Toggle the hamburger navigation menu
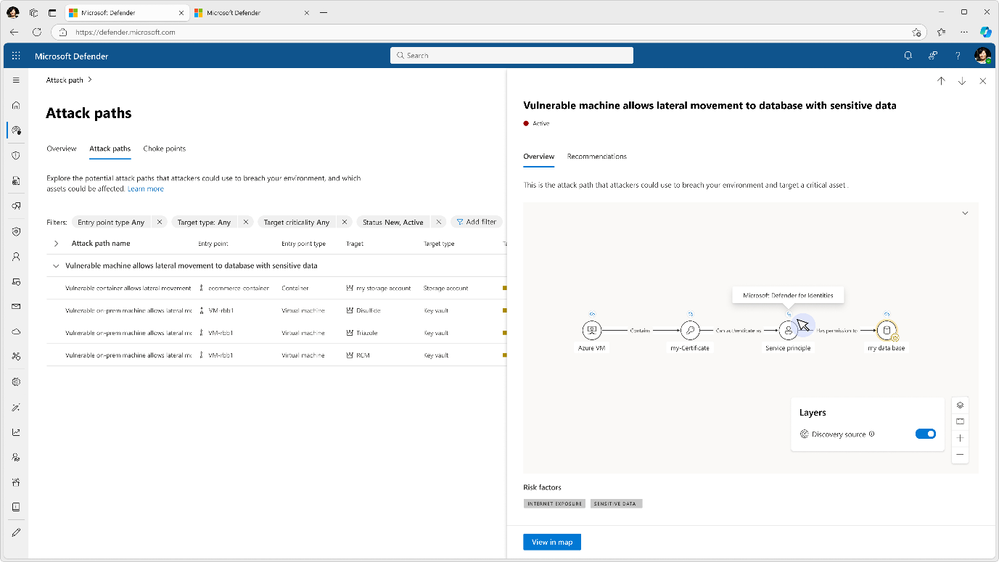The height and width of the screenshot is (562, 999). pos(16,80)
